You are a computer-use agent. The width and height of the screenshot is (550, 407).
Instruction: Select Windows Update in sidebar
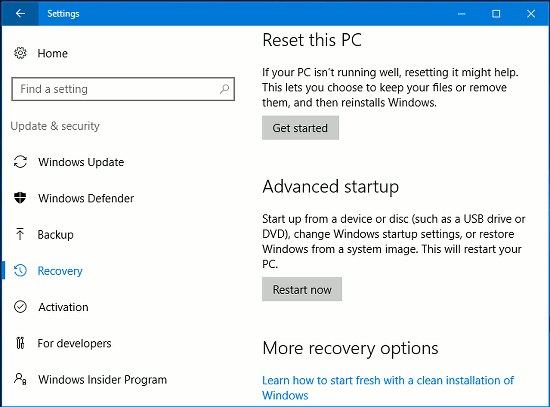pyautogui.click(x=81, y=162)
